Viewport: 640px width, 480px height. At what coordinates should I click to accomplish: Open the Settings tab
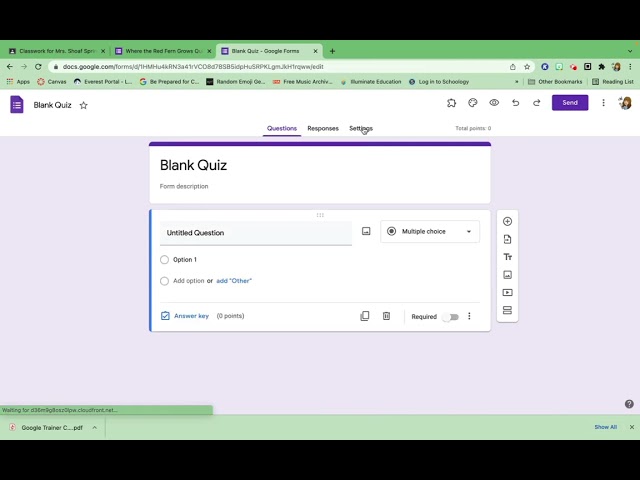(361, 128)
